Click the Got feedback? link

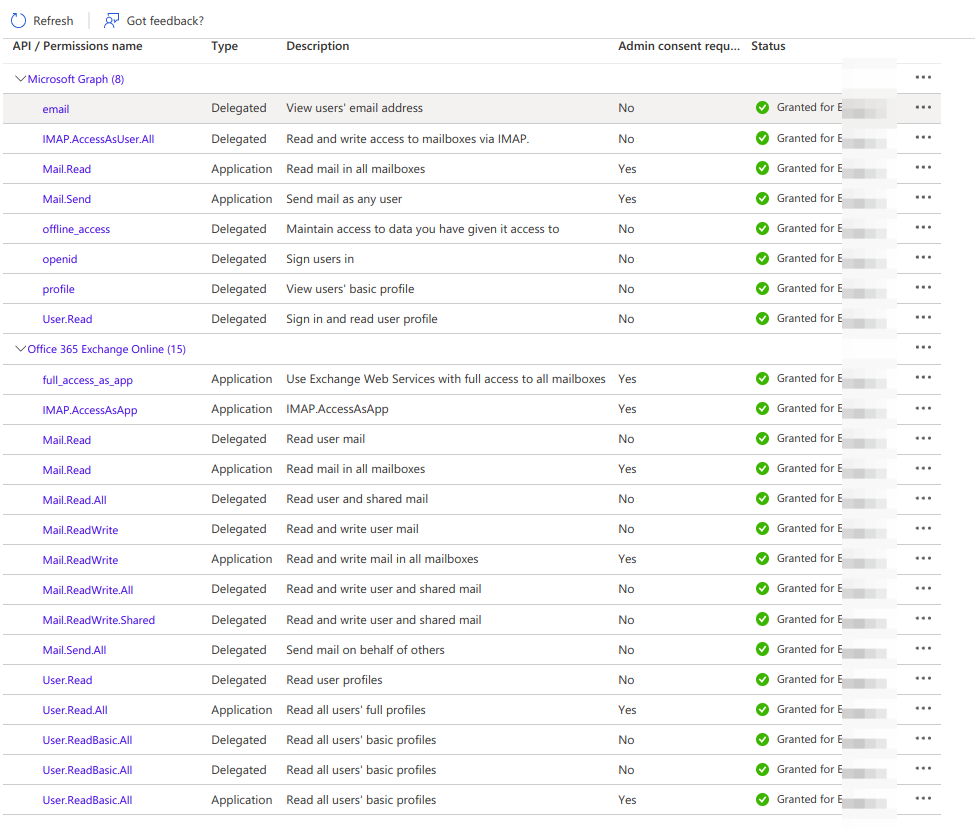click(x=165, y=21)
